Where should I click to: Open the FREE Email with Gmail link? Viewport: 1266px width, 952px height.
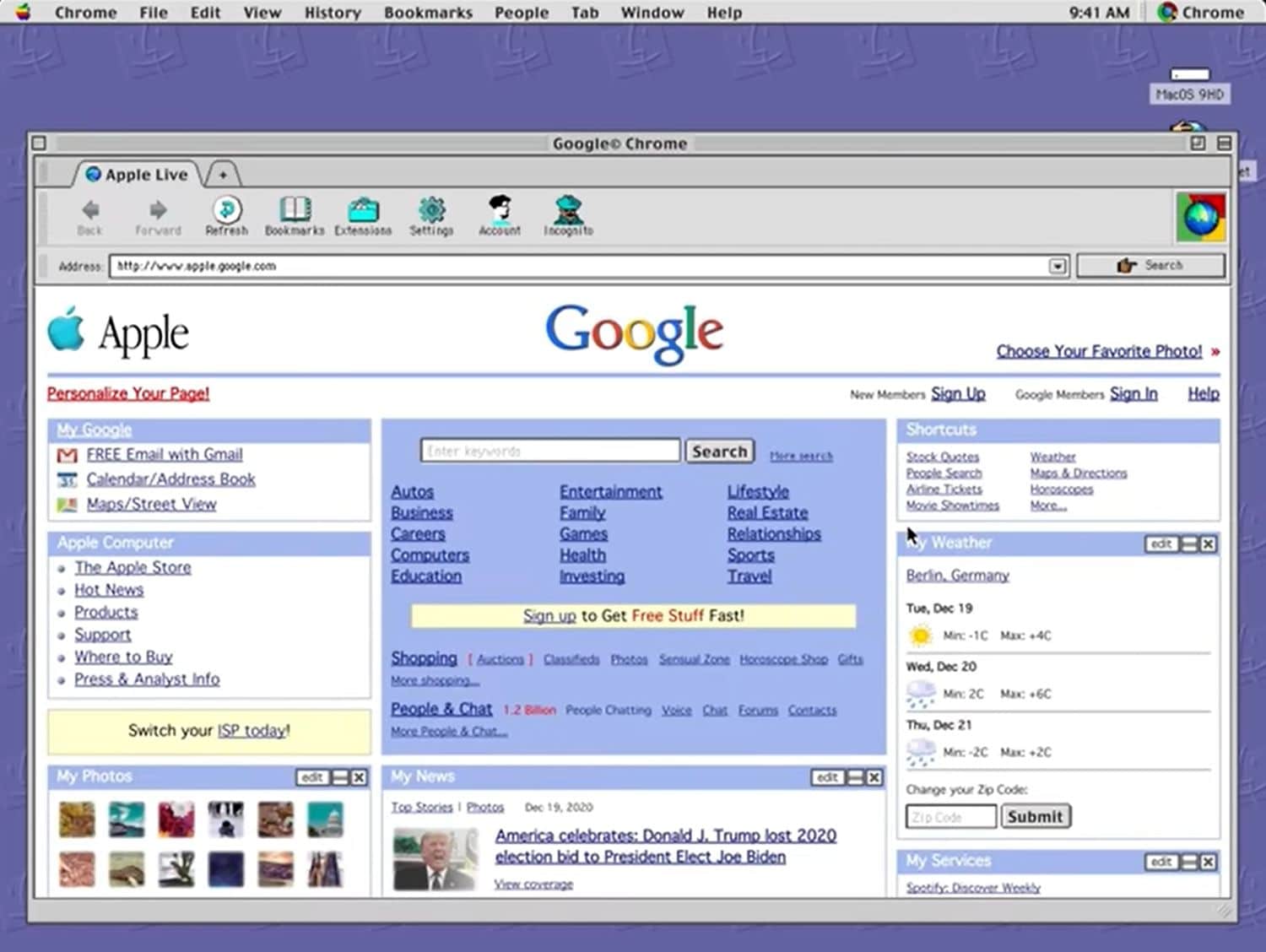165,454
